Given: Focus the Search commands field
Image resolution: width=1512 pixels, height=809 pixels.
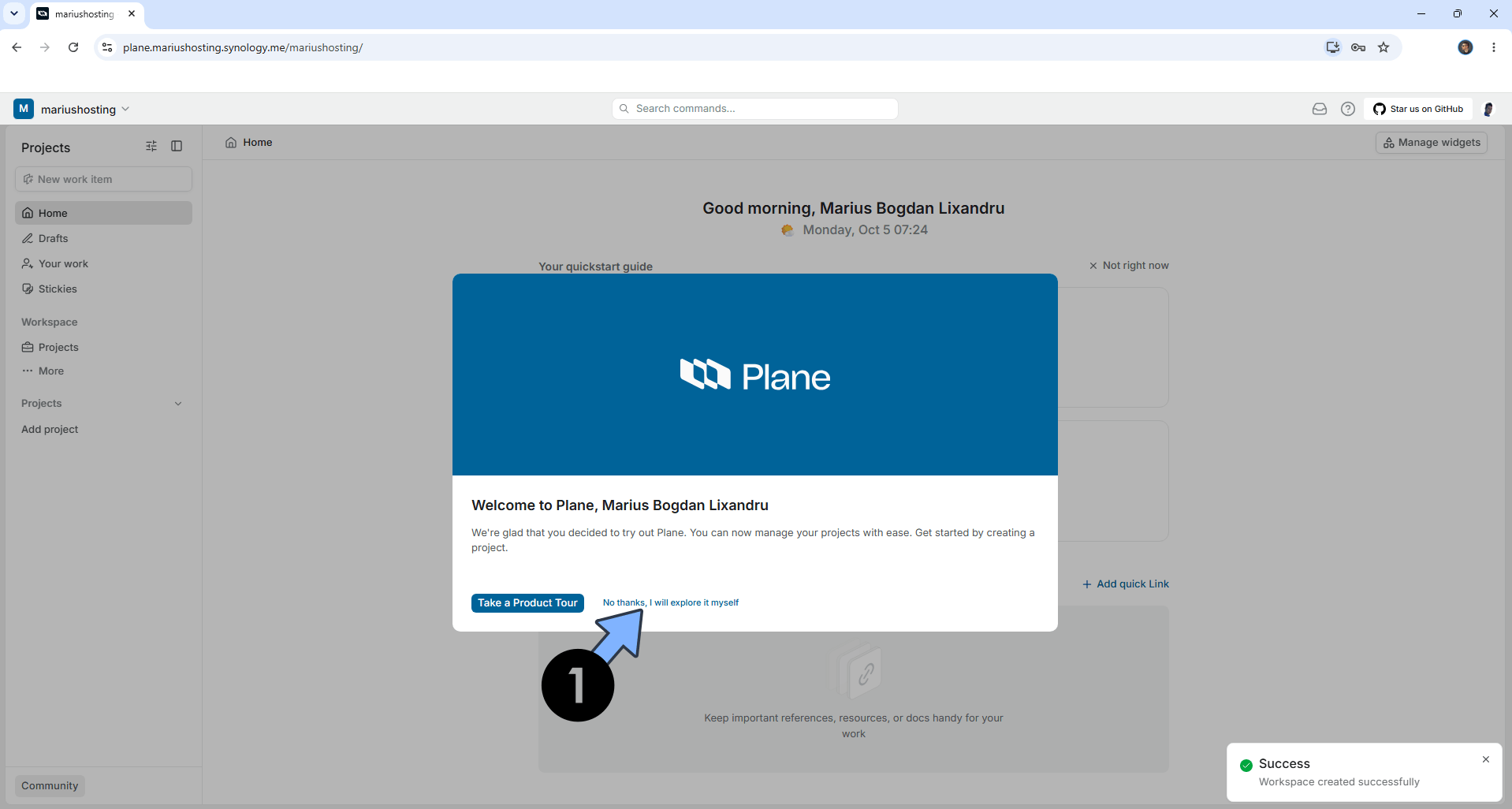Looking at the screenshot, I should pyautogui.click(x=755, y=109).
